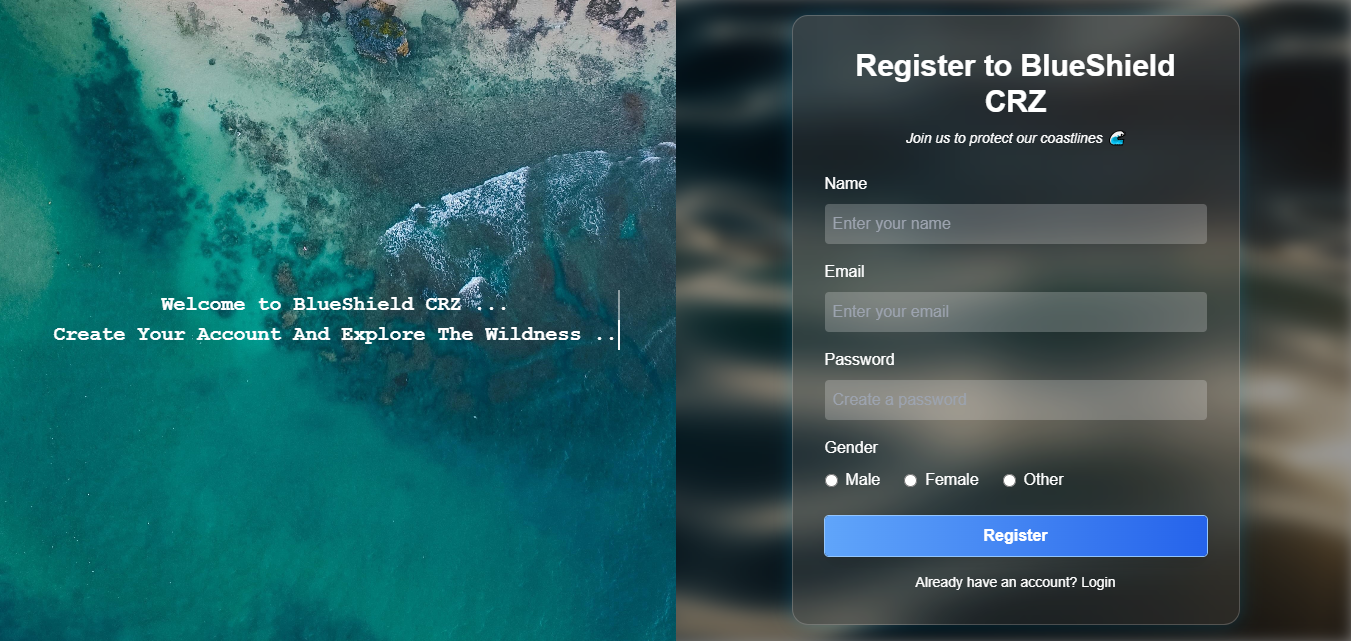Click into the Enter your email field
The image size is (1351, 641).
[x=1015, y=312]
